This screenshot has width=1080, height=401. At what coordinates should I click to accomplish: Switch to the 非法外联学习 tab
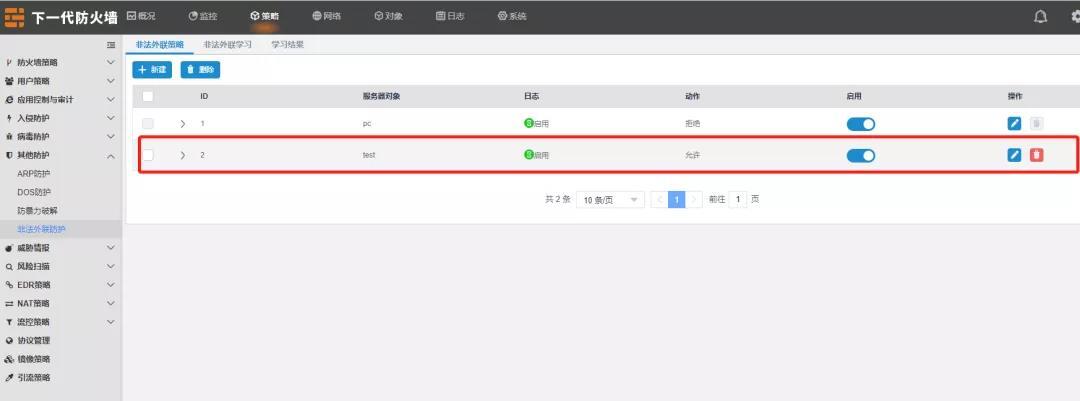point(226,45)
